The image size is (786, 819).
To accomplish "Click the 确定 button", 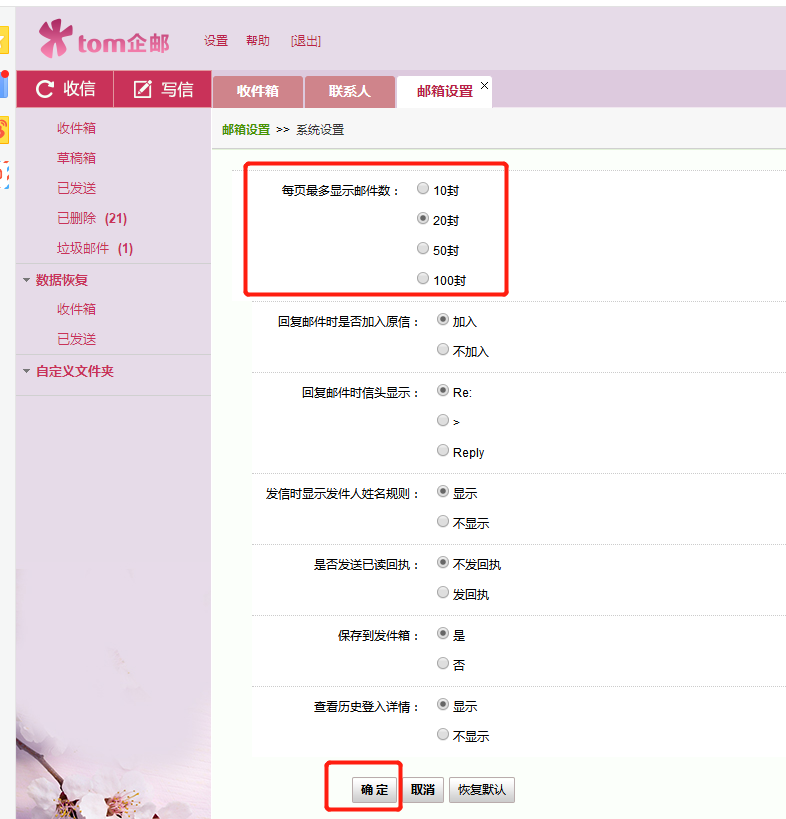I will tap(374, 790).
